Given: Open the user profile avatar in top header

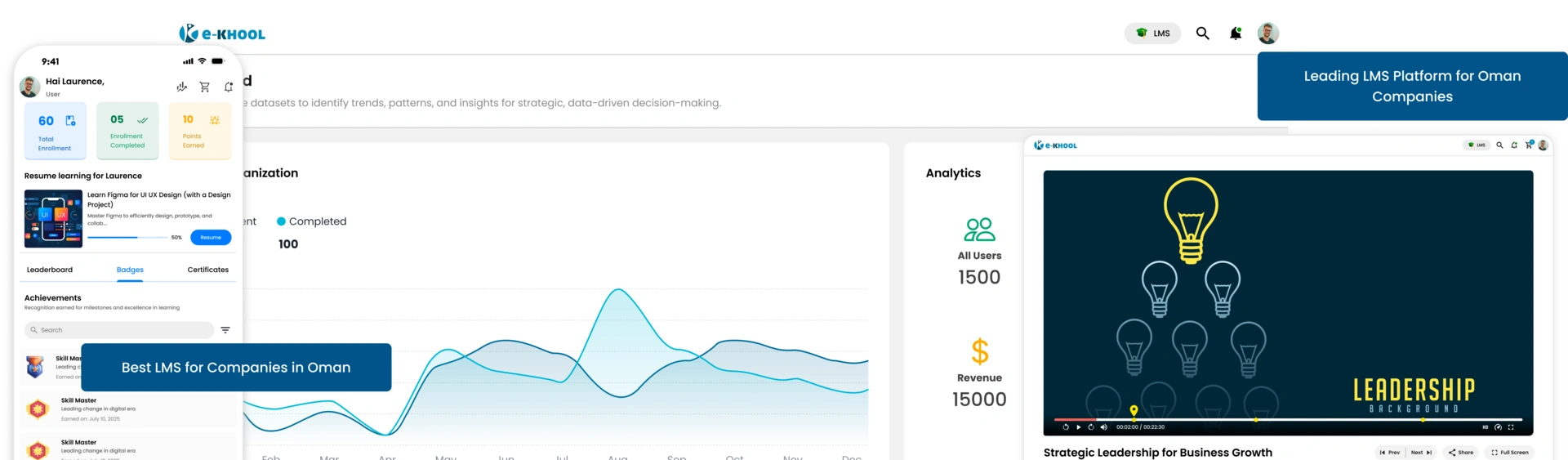Looking at the screenshot, I should coord(1267,33).
